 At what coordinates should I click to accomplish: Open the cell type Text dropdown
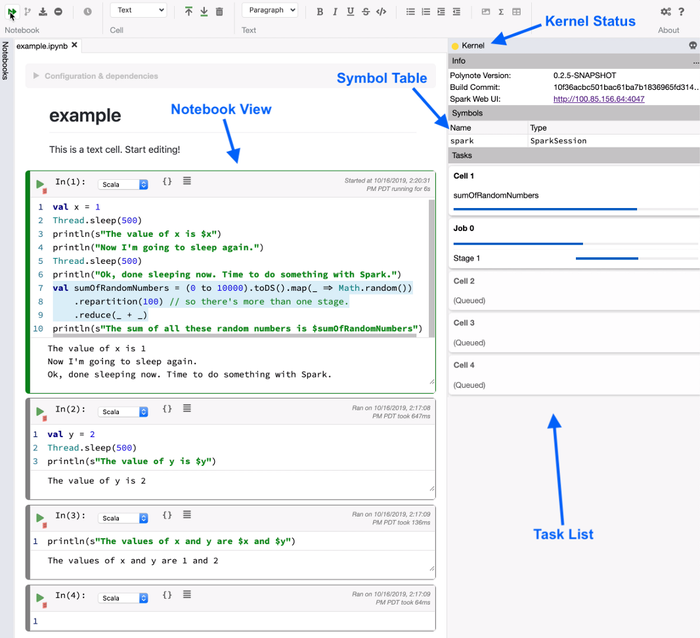(x=138, y=11)
